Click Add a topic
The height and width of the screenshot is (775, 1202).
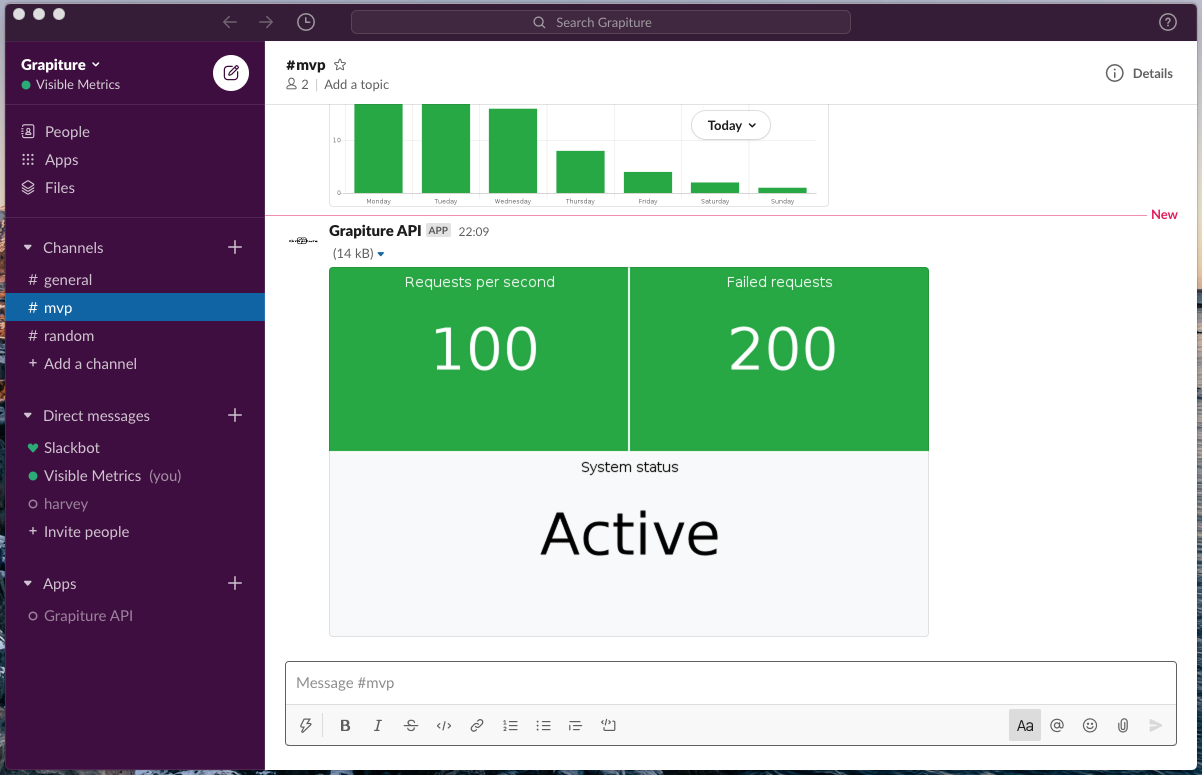357,85
